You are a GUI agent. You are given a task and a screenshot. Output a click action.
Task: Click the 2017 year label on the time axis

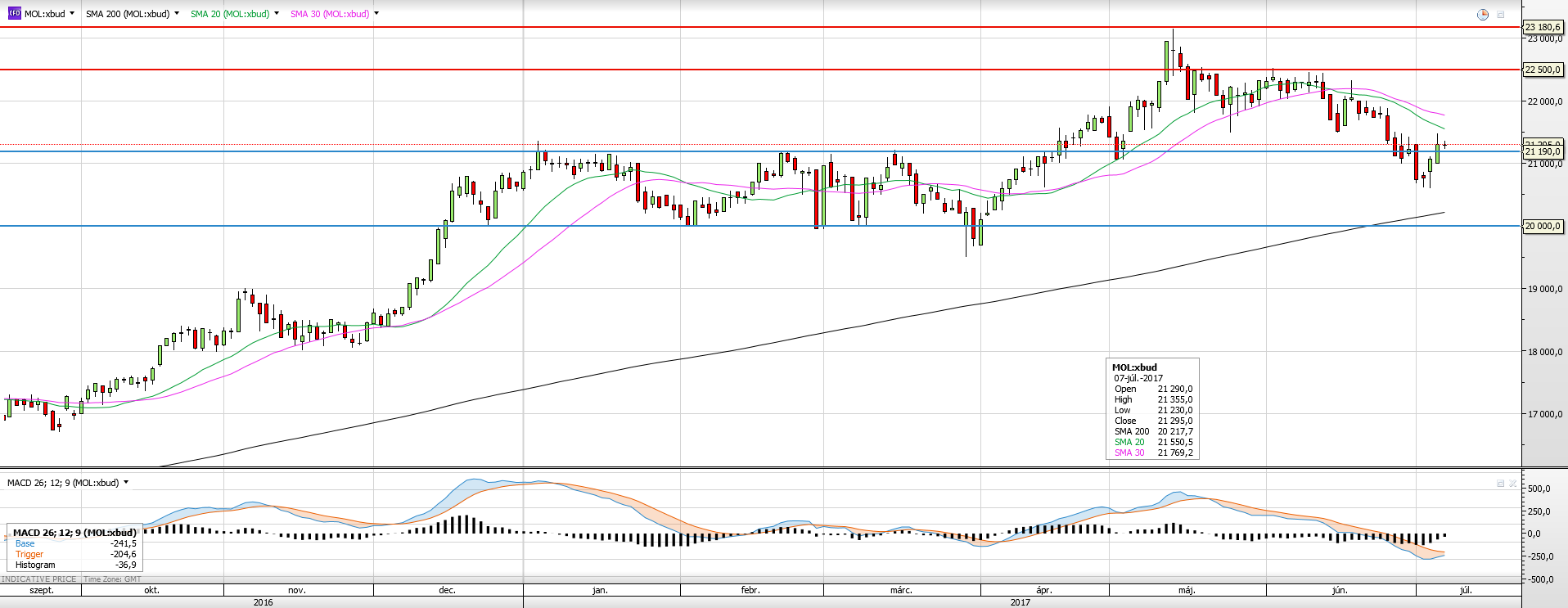point(1021,602)
